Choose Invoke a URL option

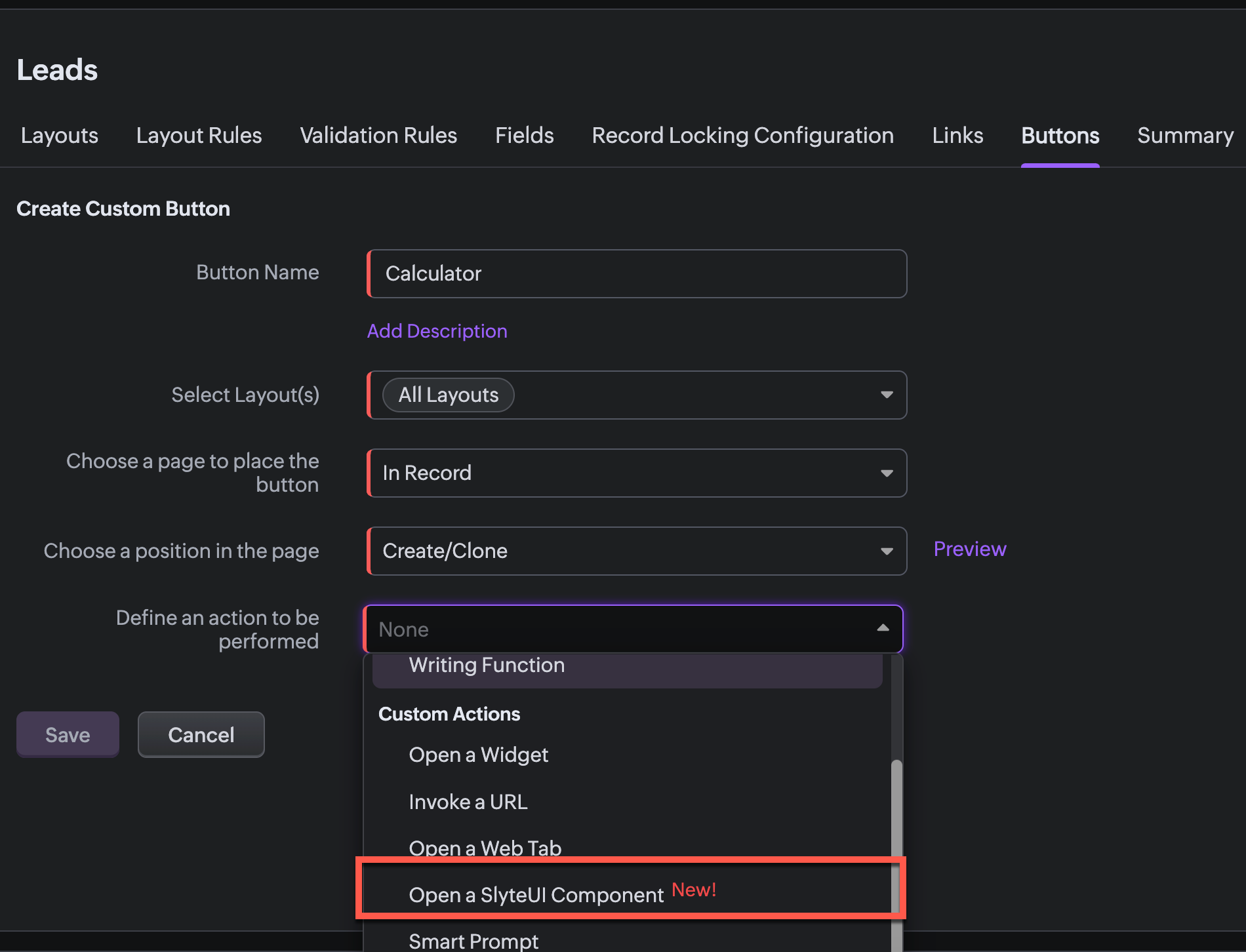click(468, 802)
